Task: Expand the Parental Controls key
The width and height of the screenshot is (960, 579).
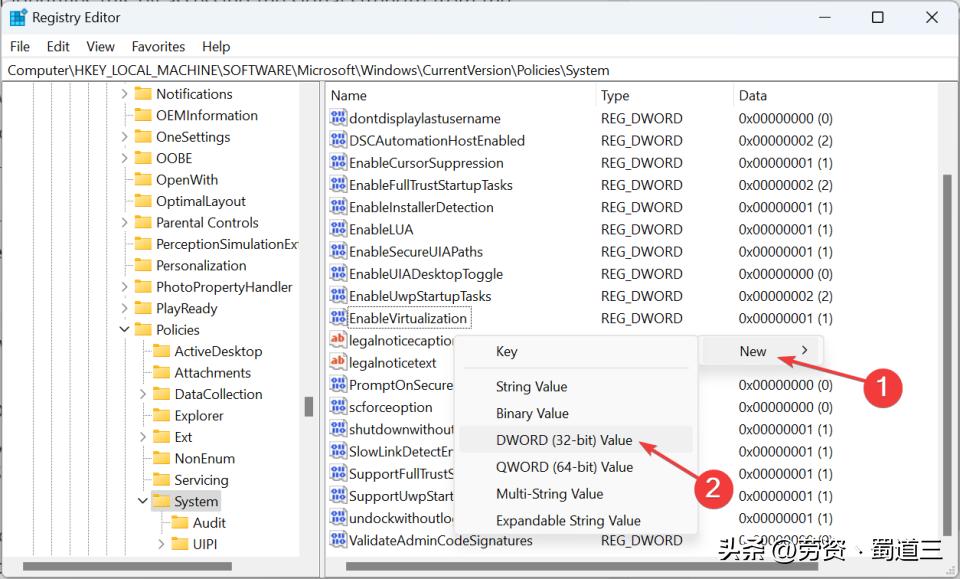Action: click(x=126, y=222)
